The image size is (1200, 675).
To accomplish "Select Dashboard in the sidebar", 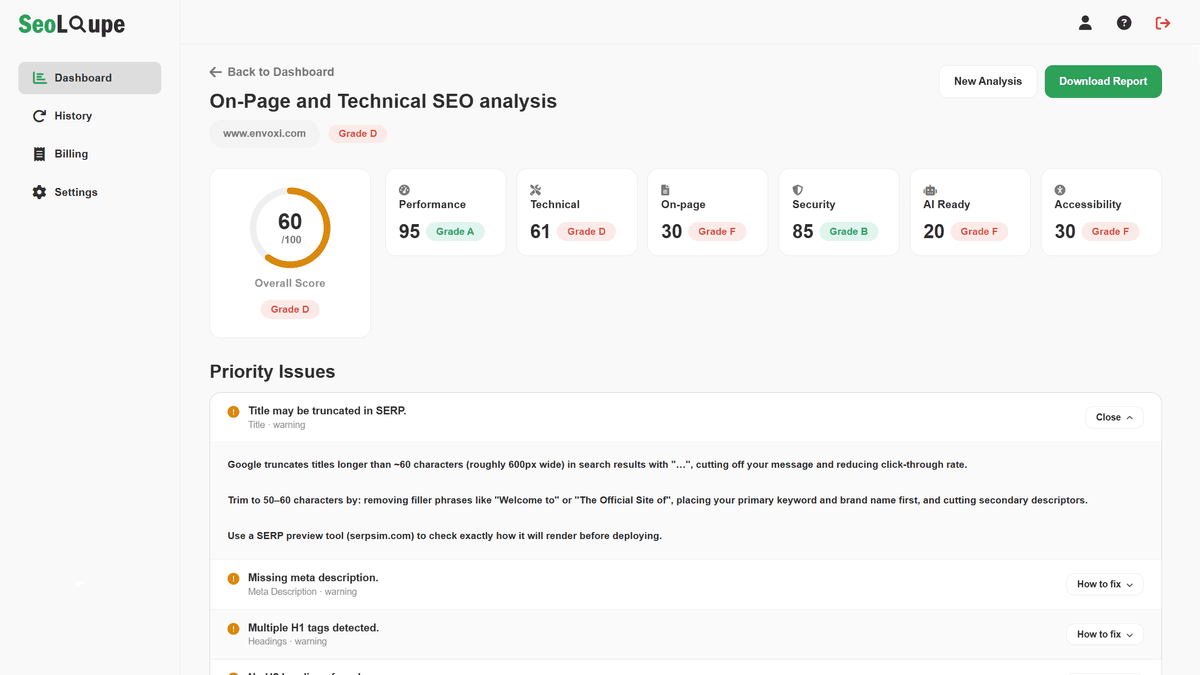I will 89,78.
